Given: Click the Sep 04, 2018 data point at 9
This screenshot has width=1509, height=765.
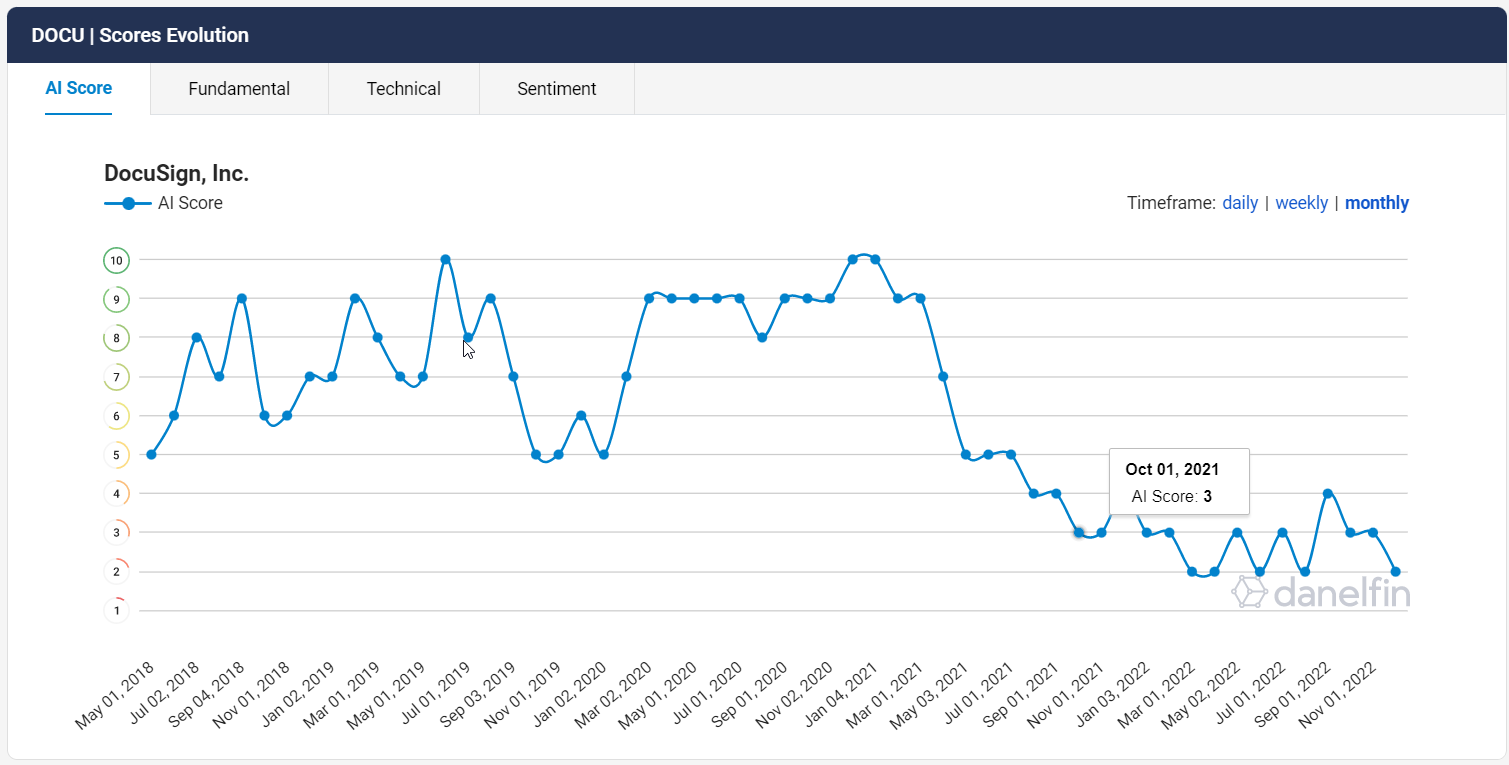Looking at the screenshot, I should [x=241, y=298].
